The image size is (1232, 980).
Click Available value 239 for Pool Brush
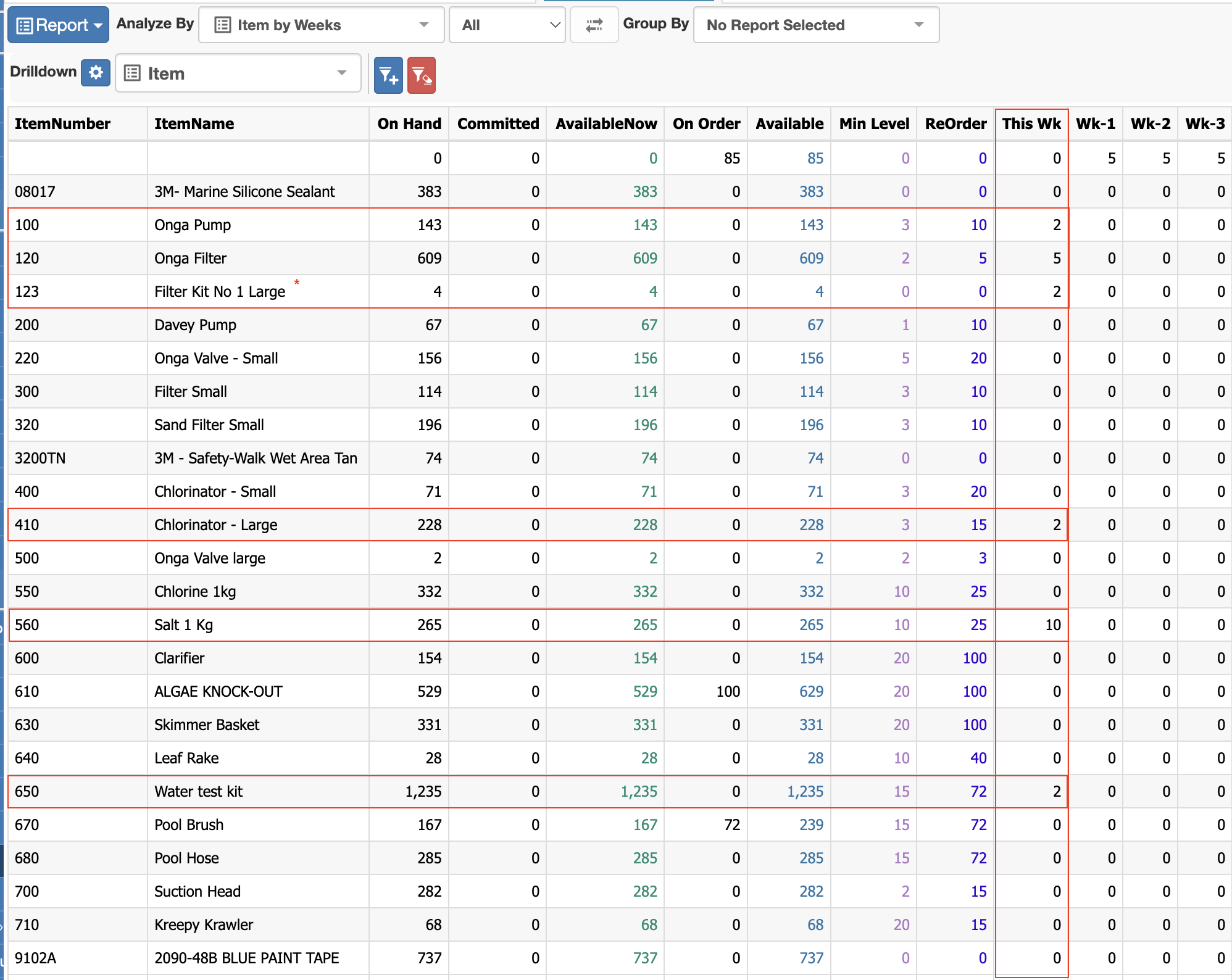(x=812, y=824)
